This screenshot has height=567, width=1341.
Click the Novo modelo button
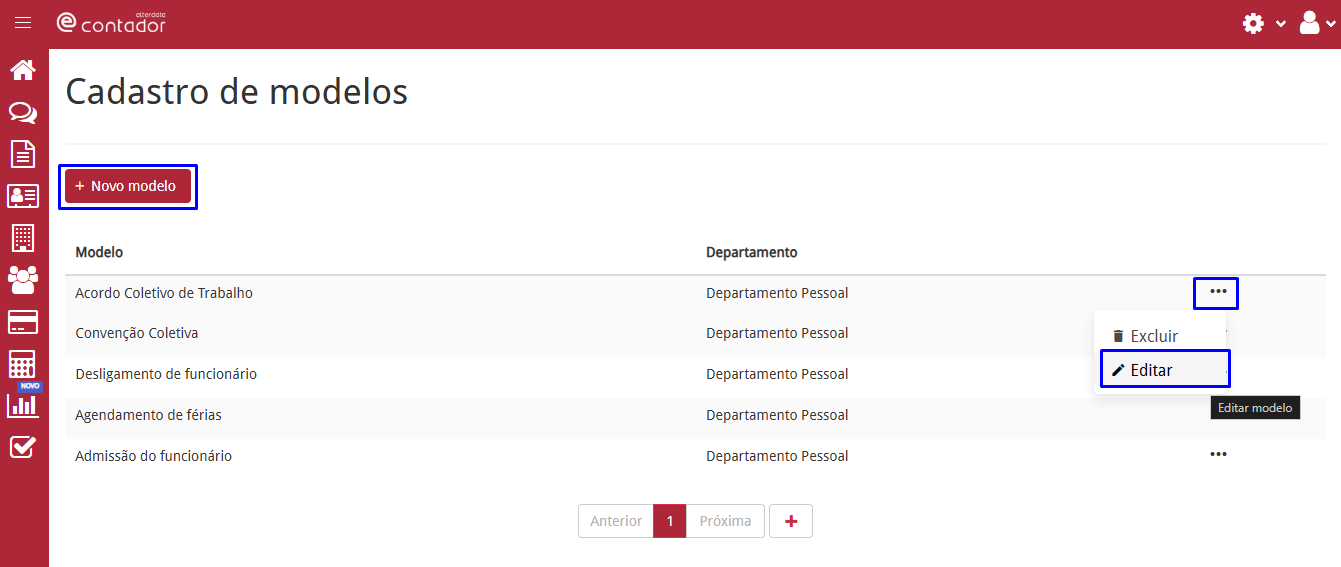point(128,186)
